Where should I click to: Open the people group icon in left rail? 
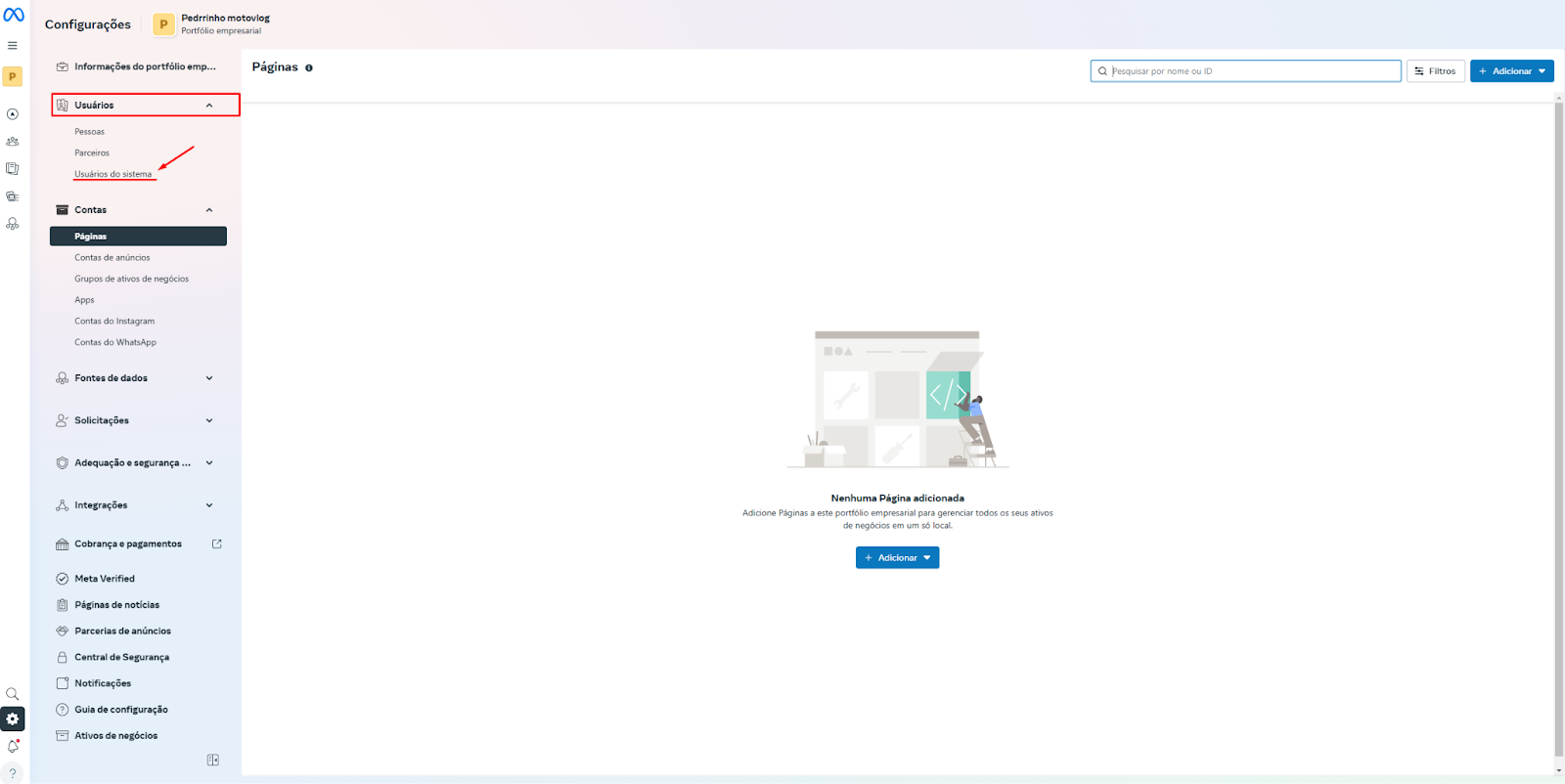coord(13,142)
